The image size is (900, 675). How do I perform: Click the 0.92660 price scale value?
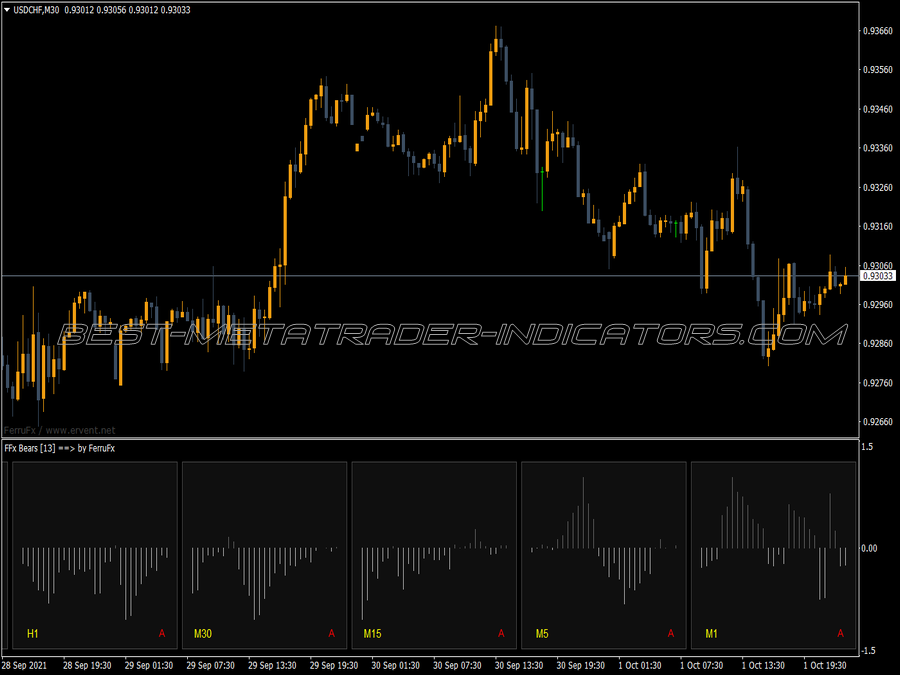pyautogui.click(x=878, y=422)
